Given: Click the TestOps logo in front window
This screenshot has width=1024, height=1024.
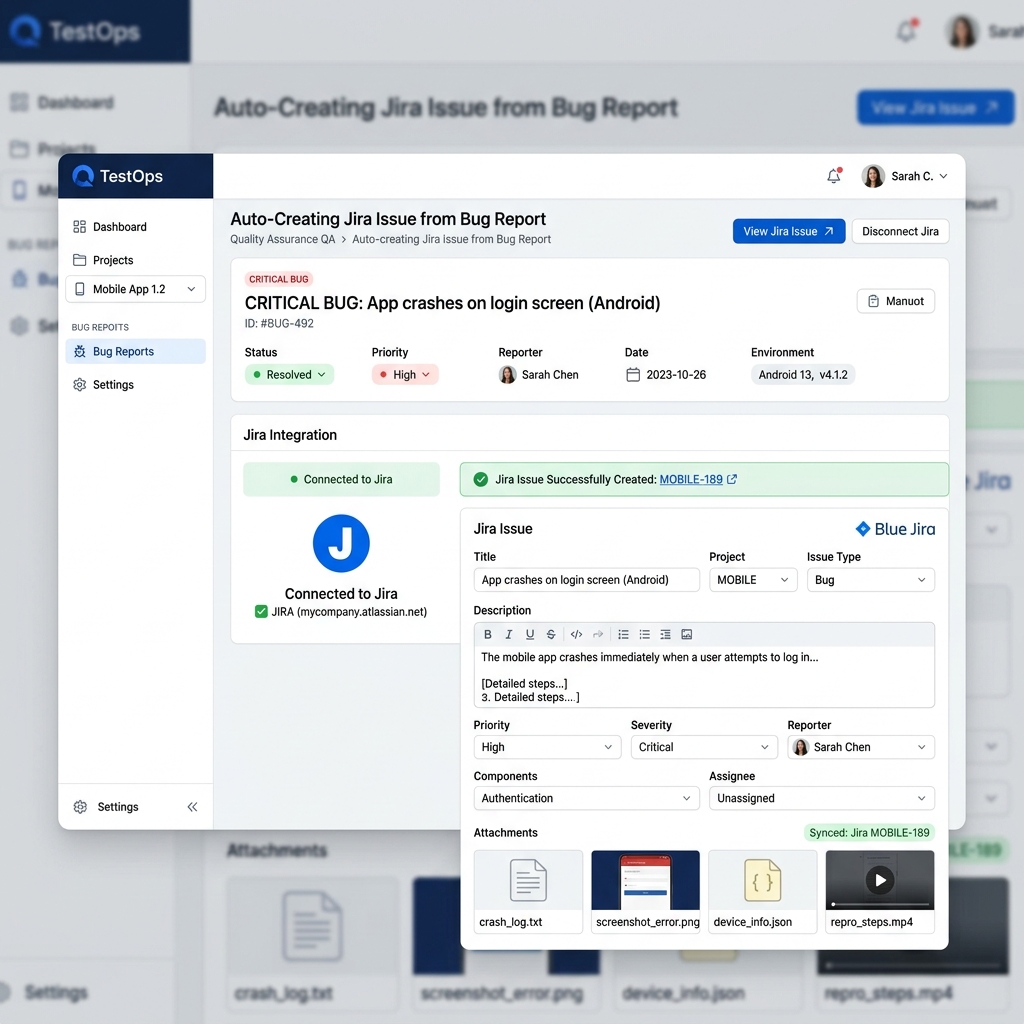Looking at the screenshot, I should pyautogui.click(x=118, y=176).
